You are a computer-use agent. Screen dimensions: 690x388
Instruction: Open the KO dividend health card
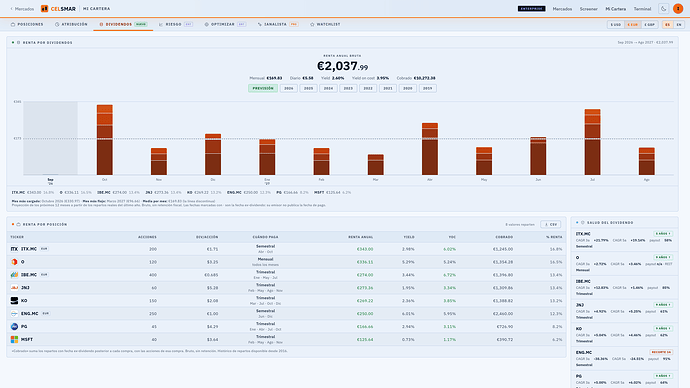click(624, 335)
